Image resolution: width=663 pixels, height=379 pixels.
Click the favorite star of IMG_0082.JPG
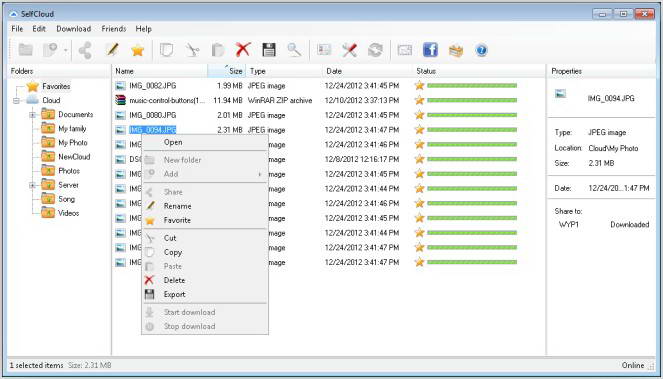419,85
